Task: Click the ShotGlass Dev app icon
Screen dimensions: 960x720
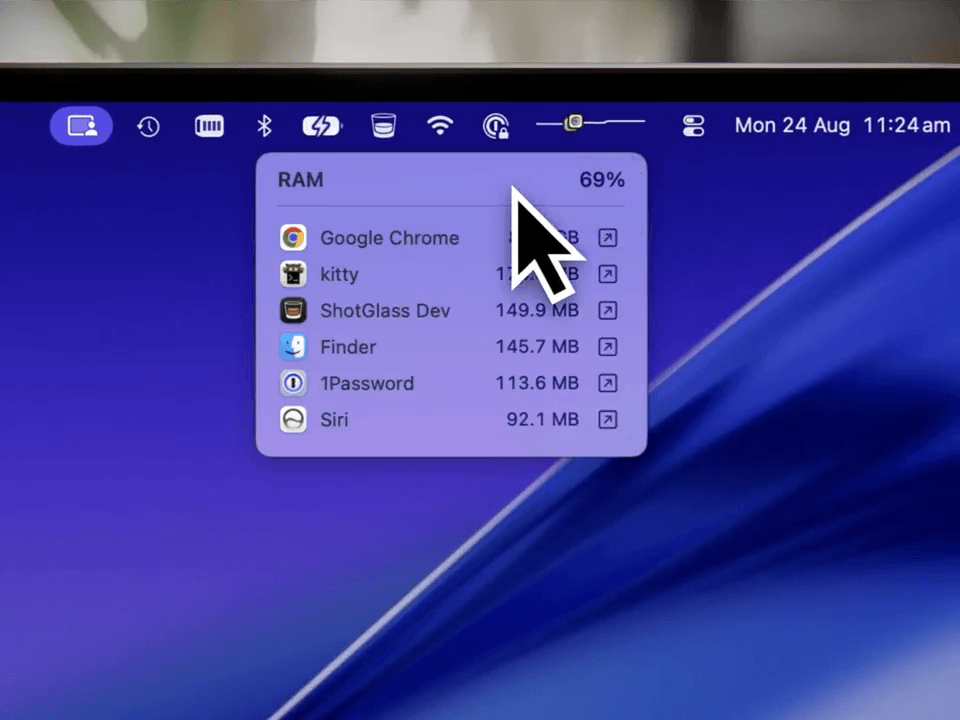Action: (x=293, y=310)
